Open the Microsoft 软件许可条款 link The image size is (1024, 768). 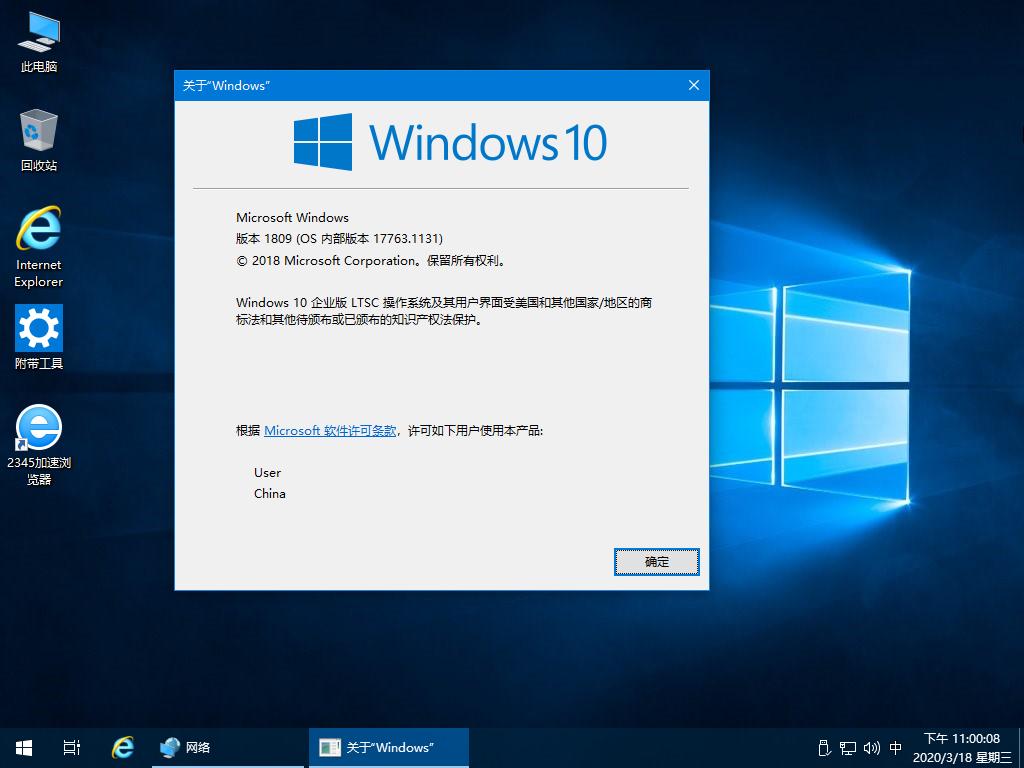tap(330, 430)
